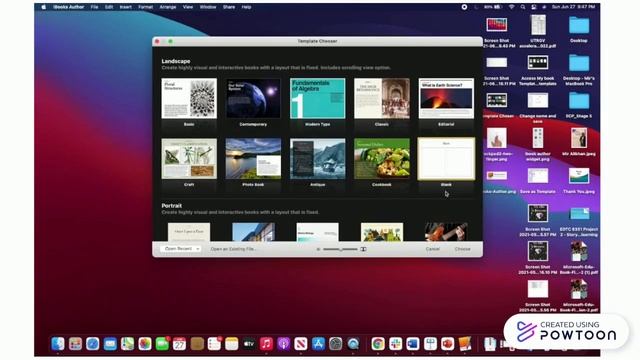Click Open an Existing File button
This screenshot has height=360, width=640.
[x=233, y=249]
